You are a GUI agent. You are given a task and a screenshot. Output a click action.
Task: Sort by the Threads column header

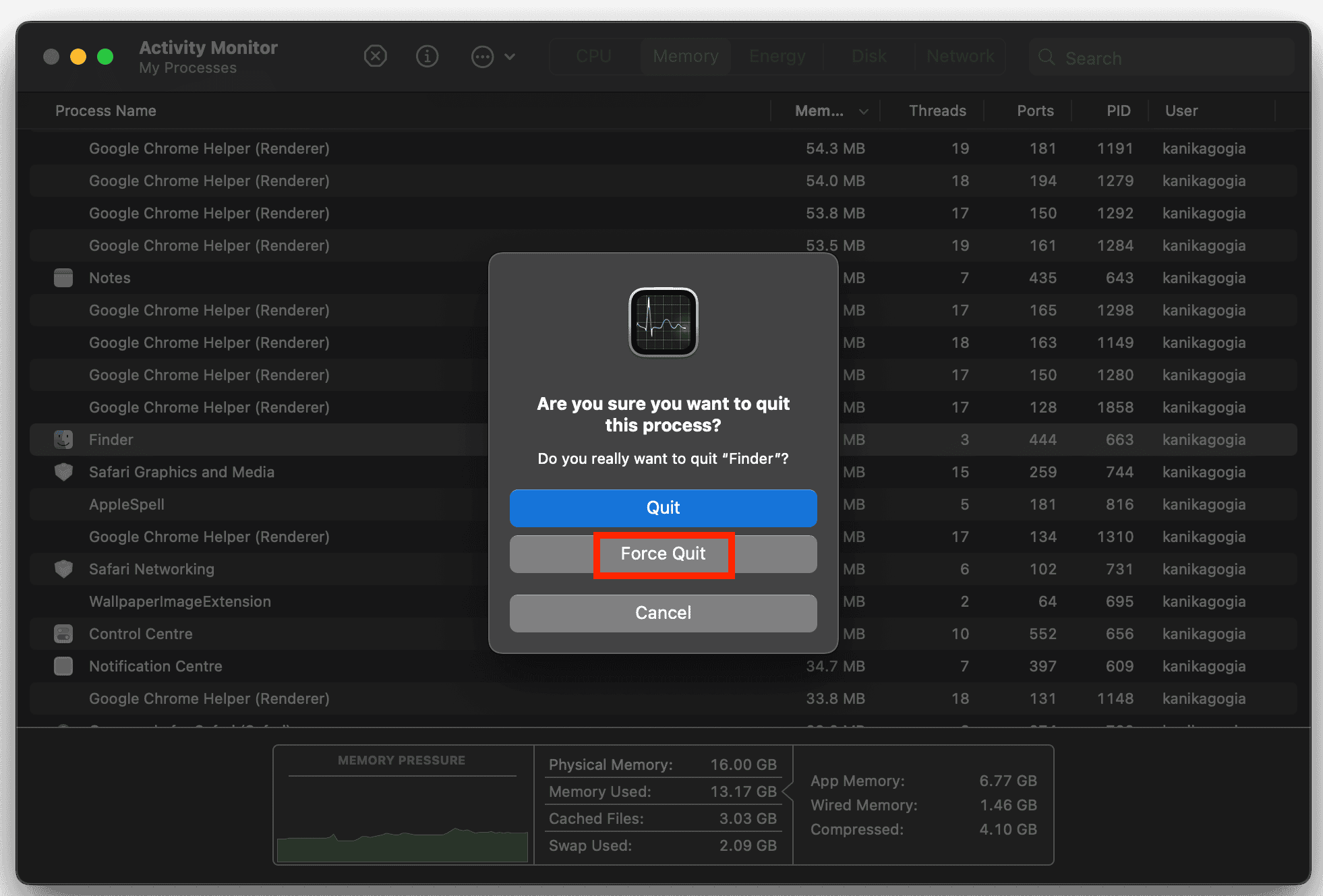pos(937,111)
